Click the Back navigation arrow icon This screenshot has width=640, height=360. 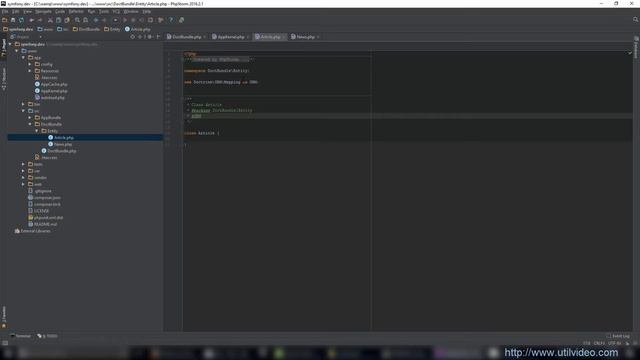coord(96,20)
